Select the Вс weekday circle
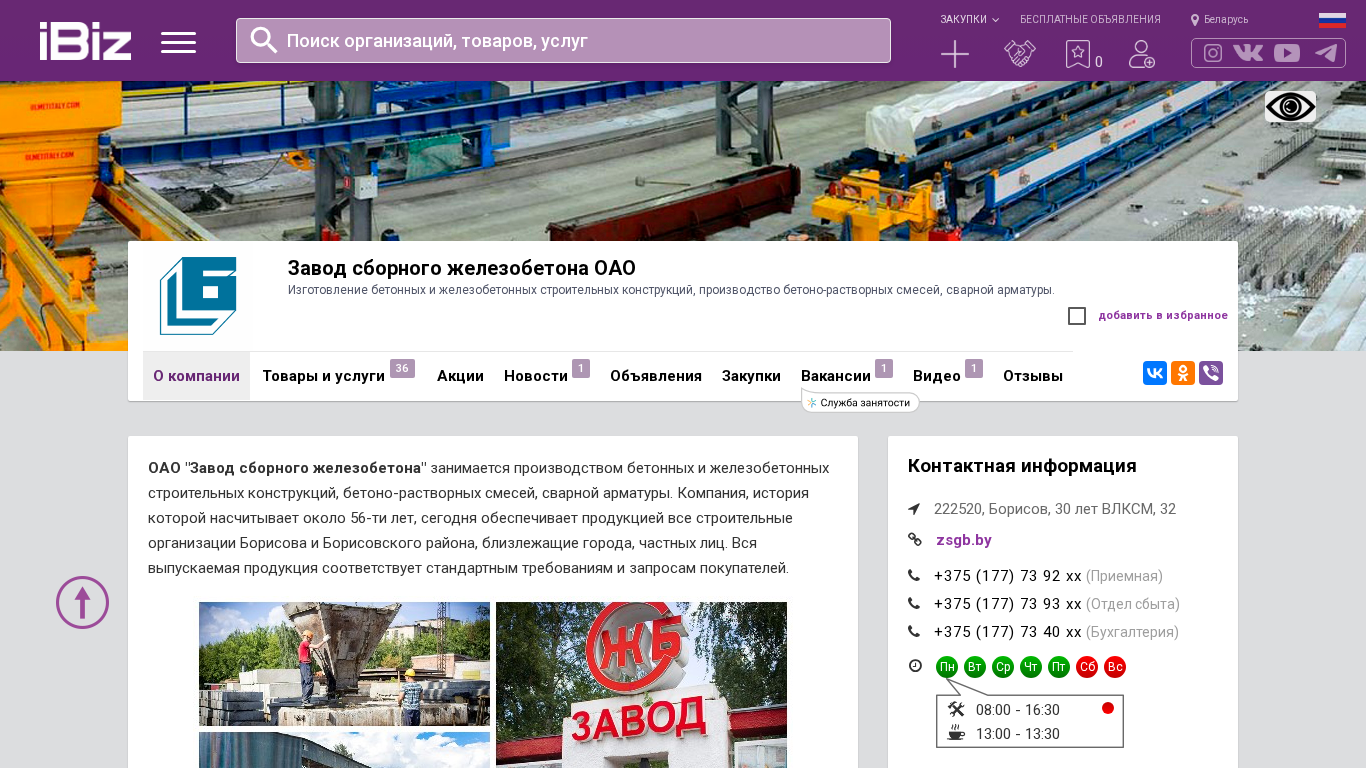1366x768 pixels. coord(1115,667)
